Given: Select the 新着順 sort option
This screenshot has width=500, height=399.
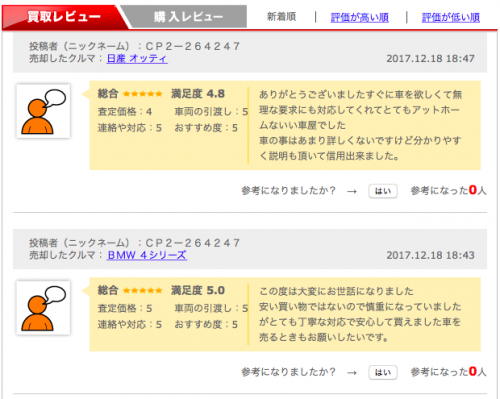Looking at the screenshot, I should pos(281,17).
